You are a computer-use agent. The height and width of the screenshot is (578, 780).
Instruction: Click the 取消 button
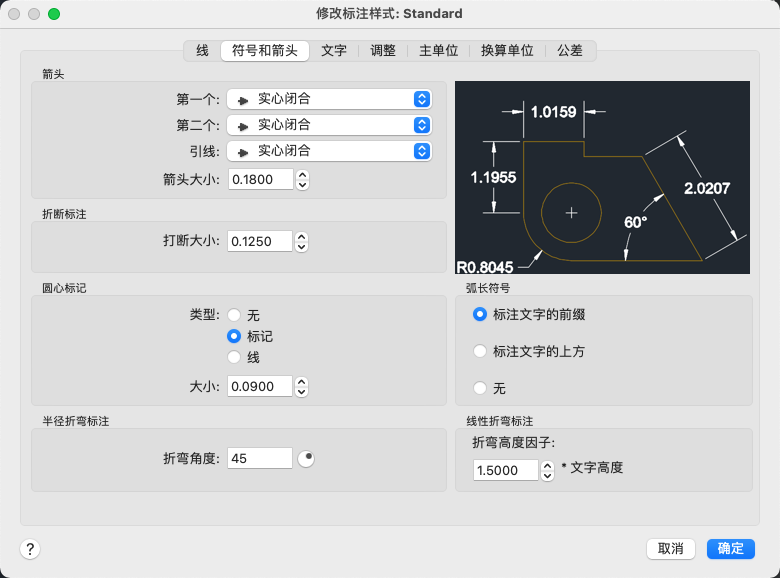[671, 549]
